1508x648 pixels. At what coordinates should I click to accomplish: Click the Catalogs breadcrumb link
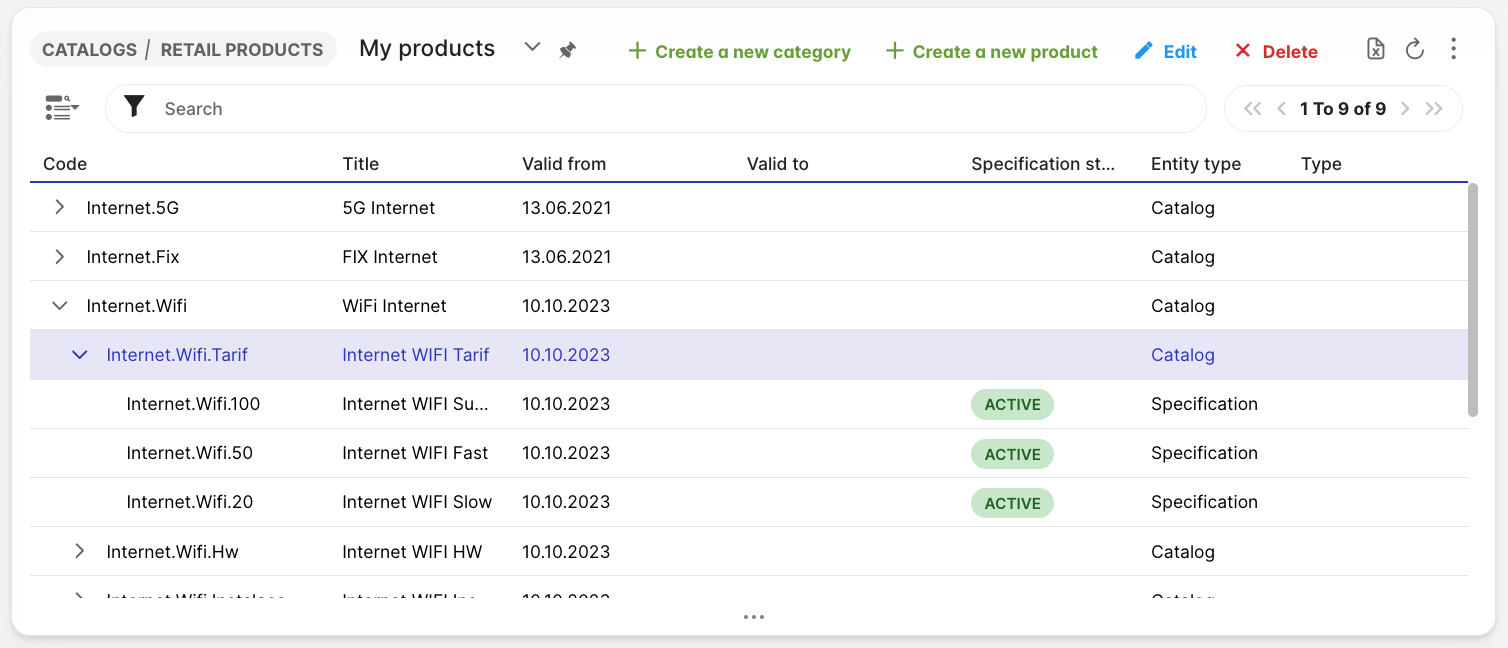pos(89,49)
